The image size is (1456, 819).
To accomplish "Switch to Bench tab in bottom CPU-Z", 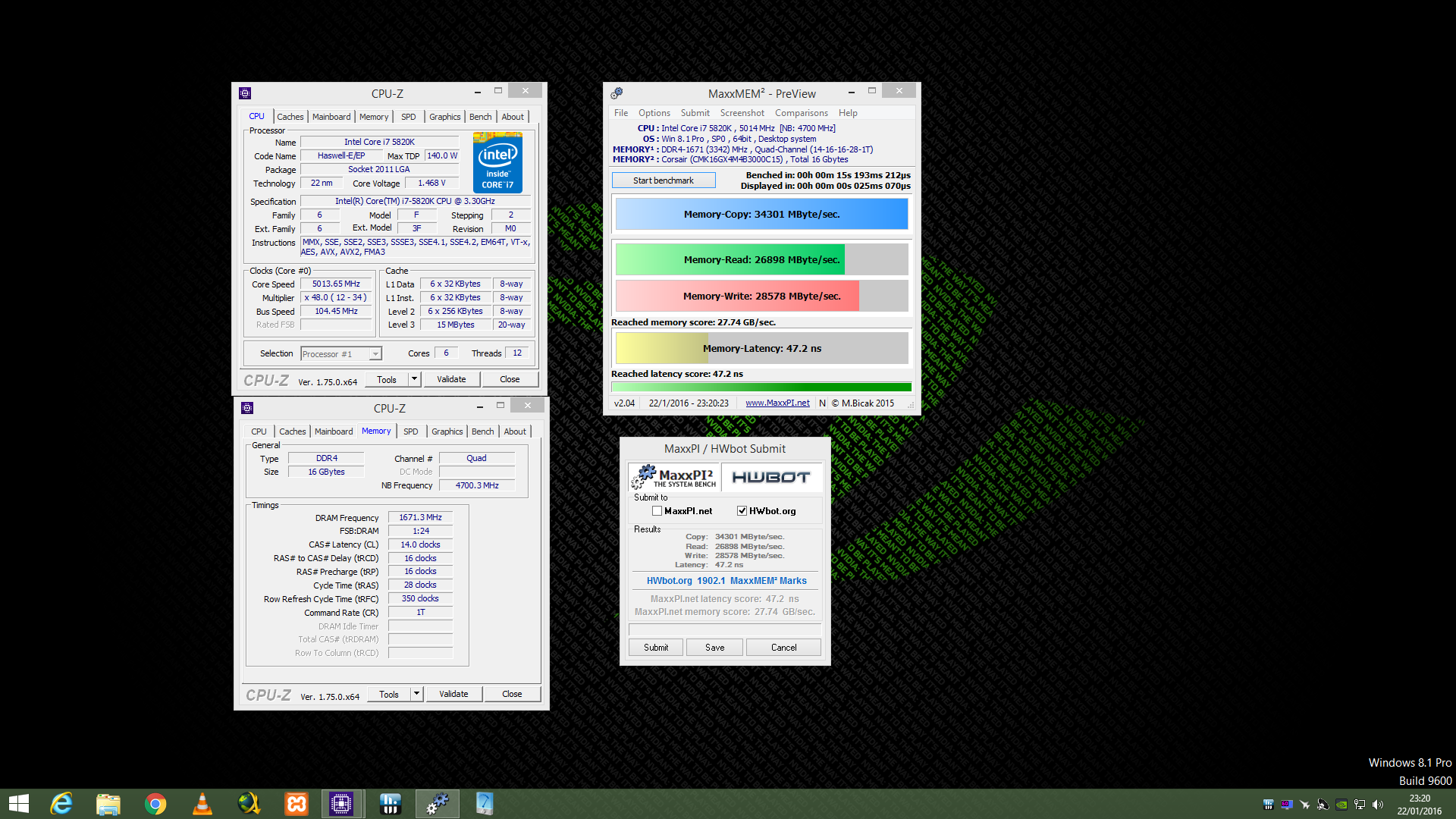I will tap(482, 431).
